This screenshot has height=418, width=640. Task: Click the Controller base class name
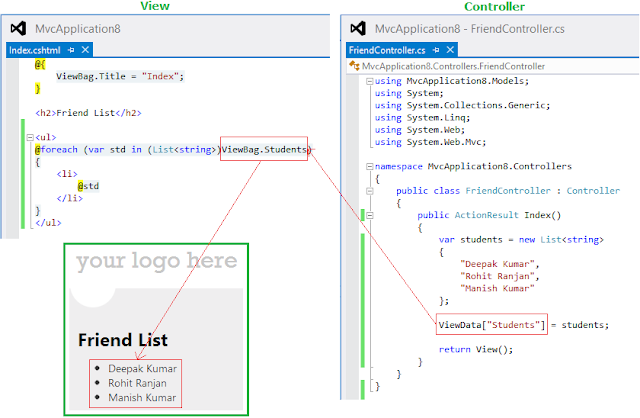[x=593, y=191]
